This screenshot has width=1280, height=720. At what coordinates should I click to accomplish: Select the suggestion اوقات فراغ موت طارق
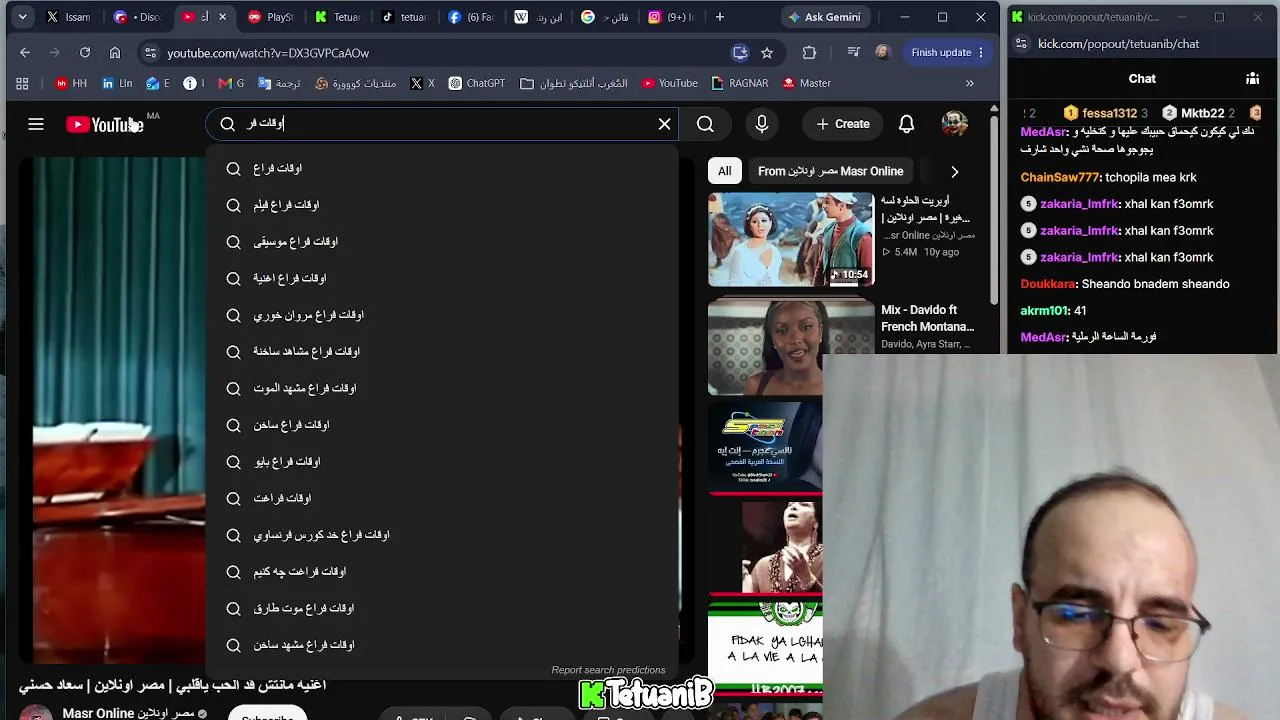coord(442,608)
